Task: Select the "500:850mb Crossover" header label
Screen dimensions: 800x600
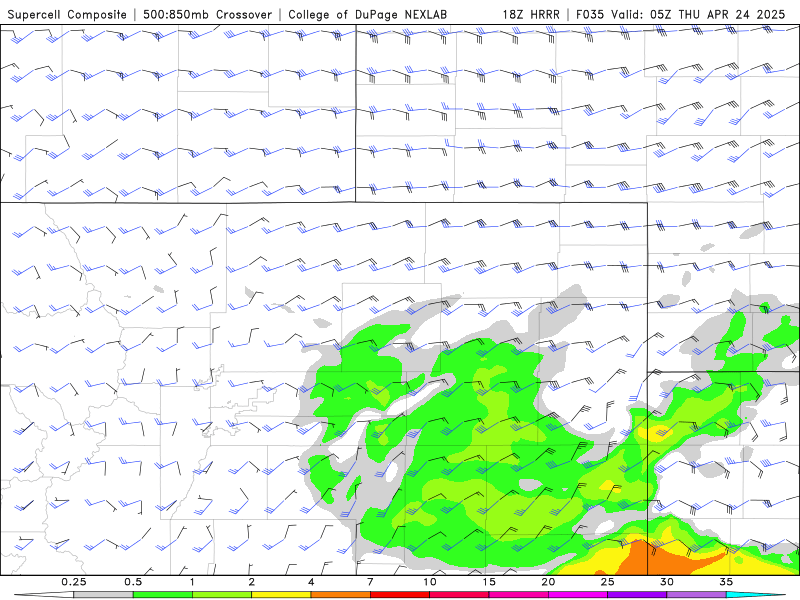Action: [207, 14]
